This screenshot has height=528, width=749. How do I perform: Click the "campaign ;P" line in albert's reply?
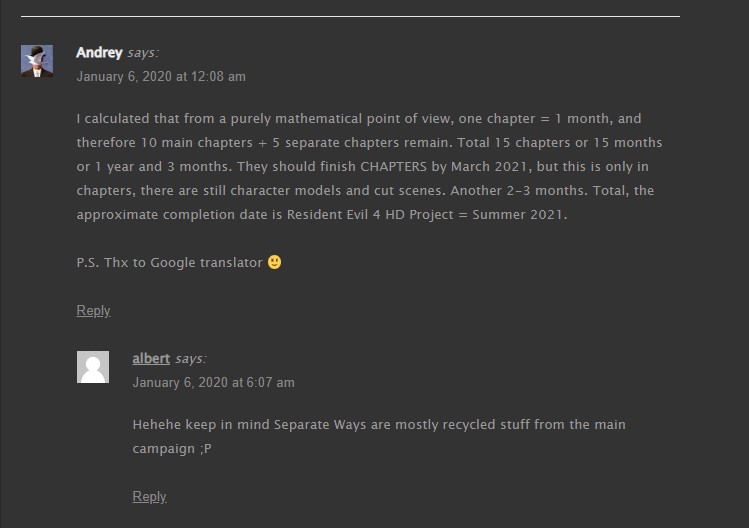click(x=172, y=449)
